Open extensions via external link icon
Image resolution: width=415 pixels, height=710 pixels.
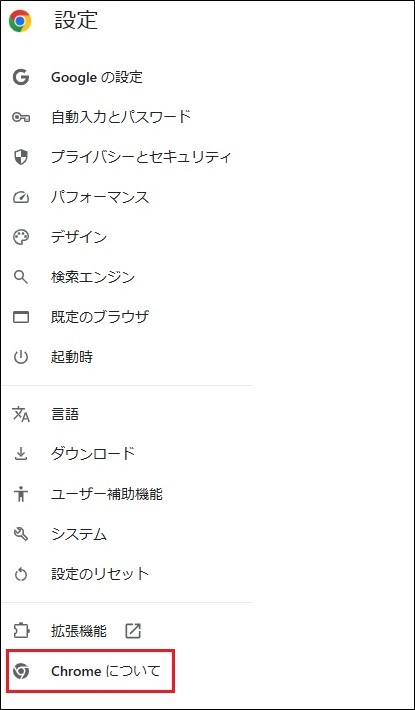(x=133, y=631)
